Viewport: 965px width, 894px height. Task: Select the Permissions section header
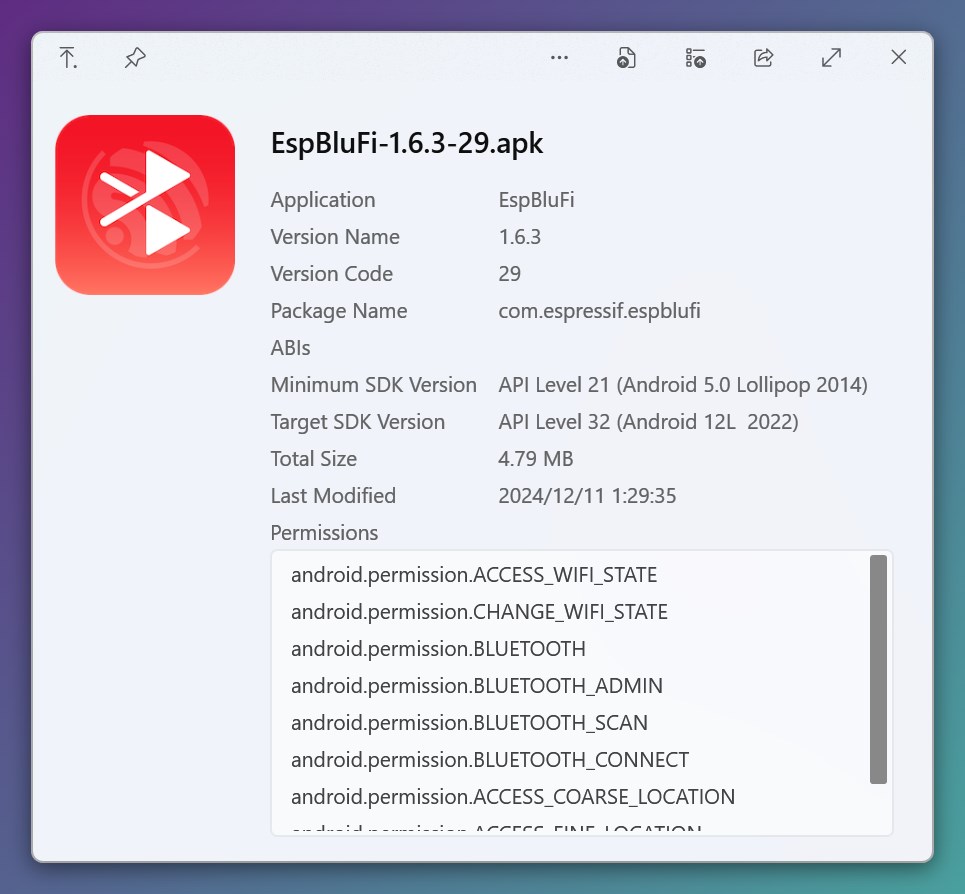(324, 533)
